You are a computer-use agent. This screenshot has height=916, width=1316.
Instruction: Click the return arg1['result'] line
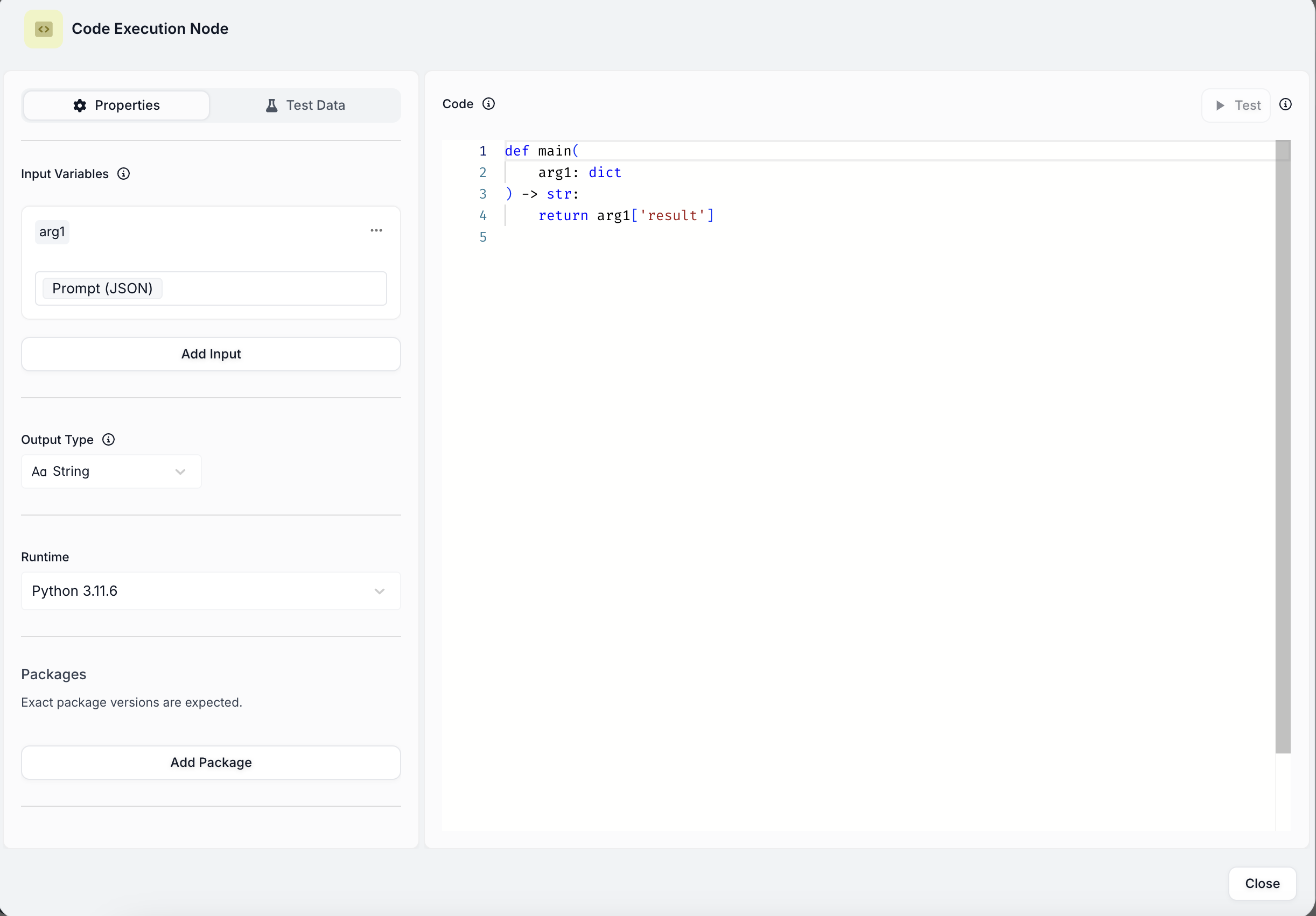(x=626, y=215)
